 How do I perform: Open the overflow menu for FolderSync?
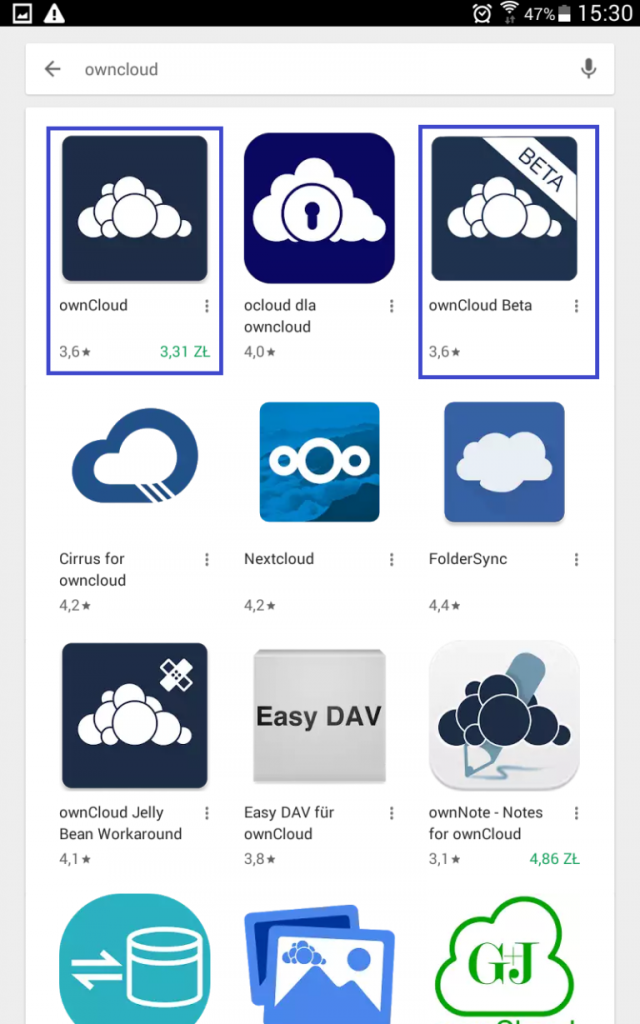point(576,560)
